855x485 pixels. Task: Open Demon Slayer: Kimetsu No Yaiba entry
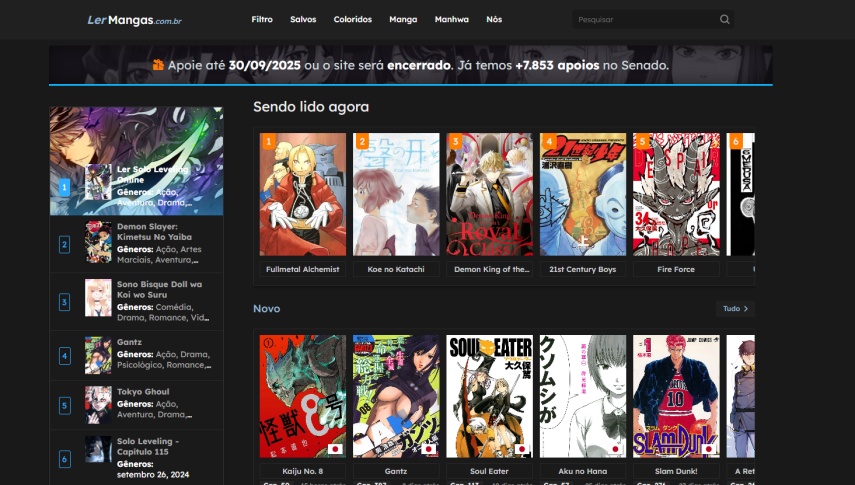click(x=136, y=243)
